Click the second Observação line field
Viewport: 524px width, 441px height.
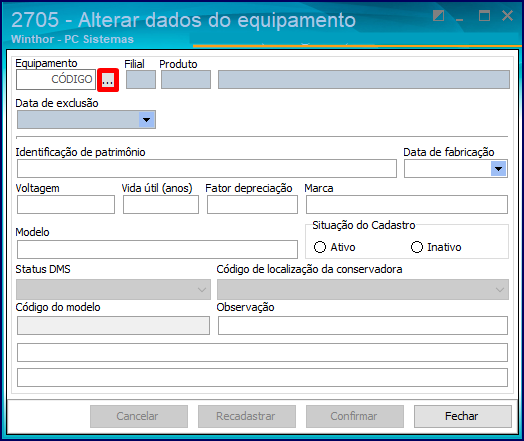tap(262, 352)
